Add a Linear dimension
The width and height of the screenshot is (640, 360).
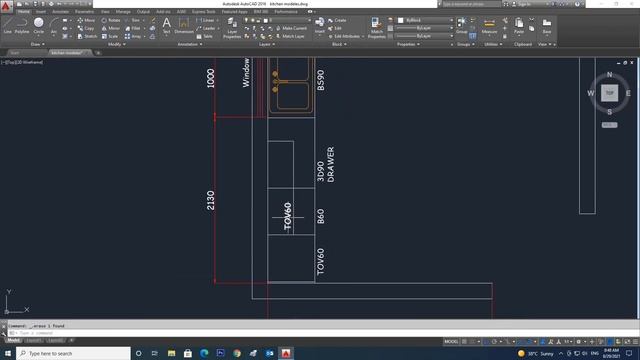(x=205, y=20)
